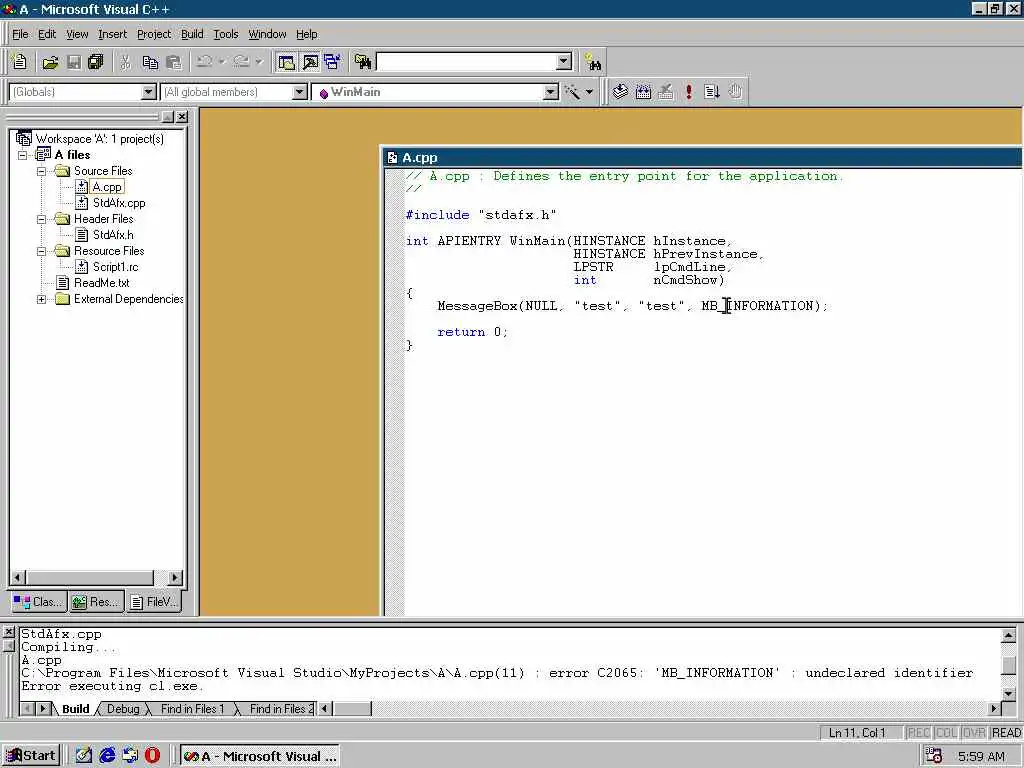Collapse the A files project node
1024x768 pixels.
click(23, 155)
